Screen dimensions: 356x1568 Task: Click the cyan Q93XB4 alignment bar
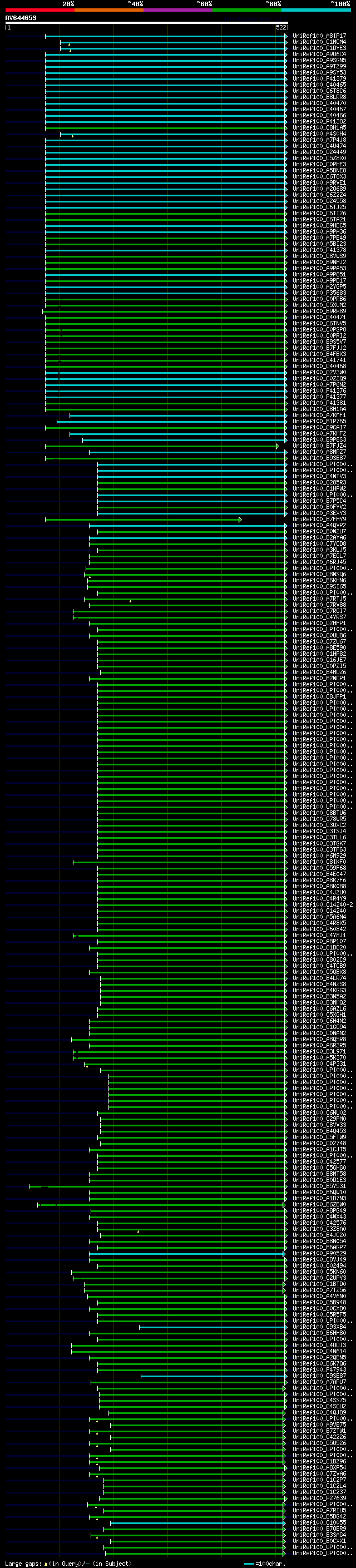pos(213,1327)
